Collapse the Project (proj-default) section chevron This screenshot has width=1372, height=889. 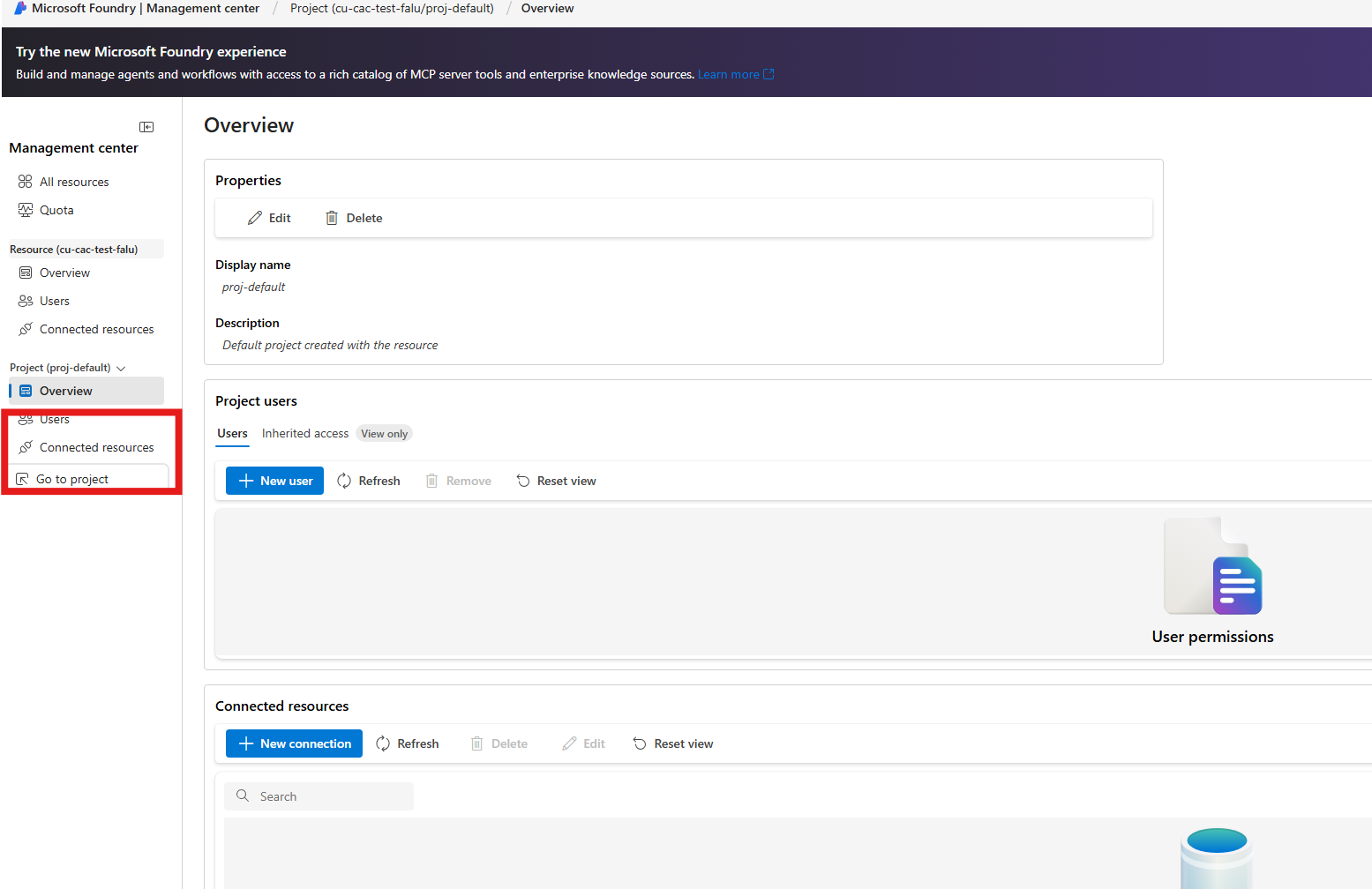[121, 369]
